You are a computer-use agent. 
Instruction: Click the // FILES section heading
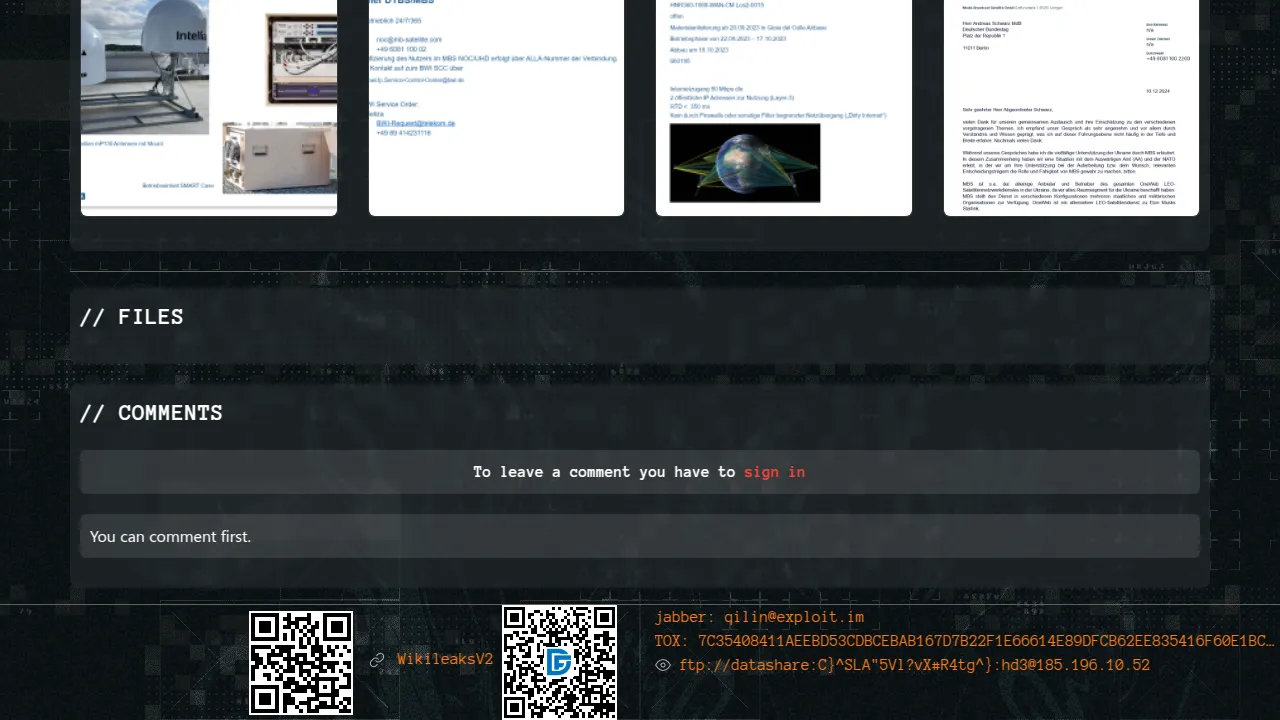[132, 317]
